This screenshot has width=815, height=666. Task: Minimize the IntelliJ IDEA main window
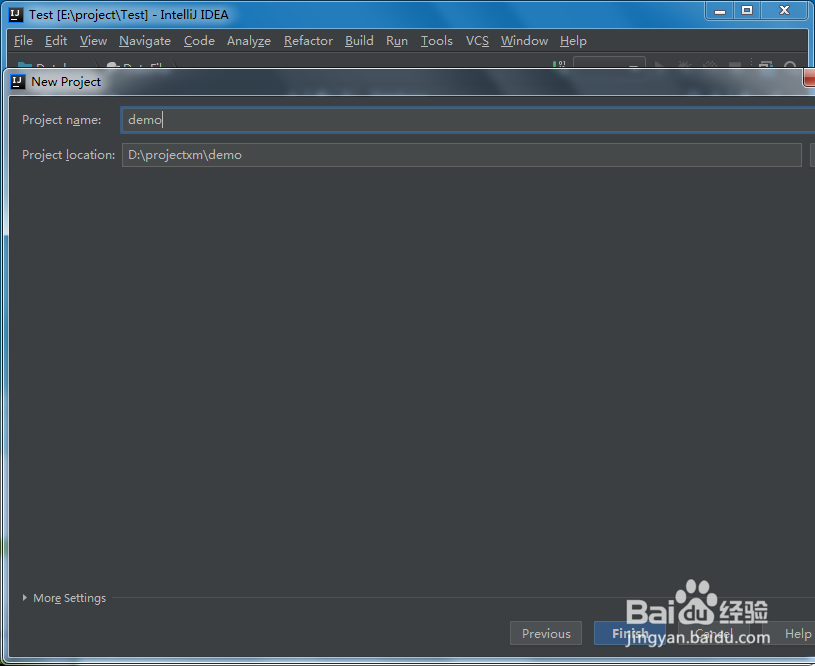tap(719, 11)
